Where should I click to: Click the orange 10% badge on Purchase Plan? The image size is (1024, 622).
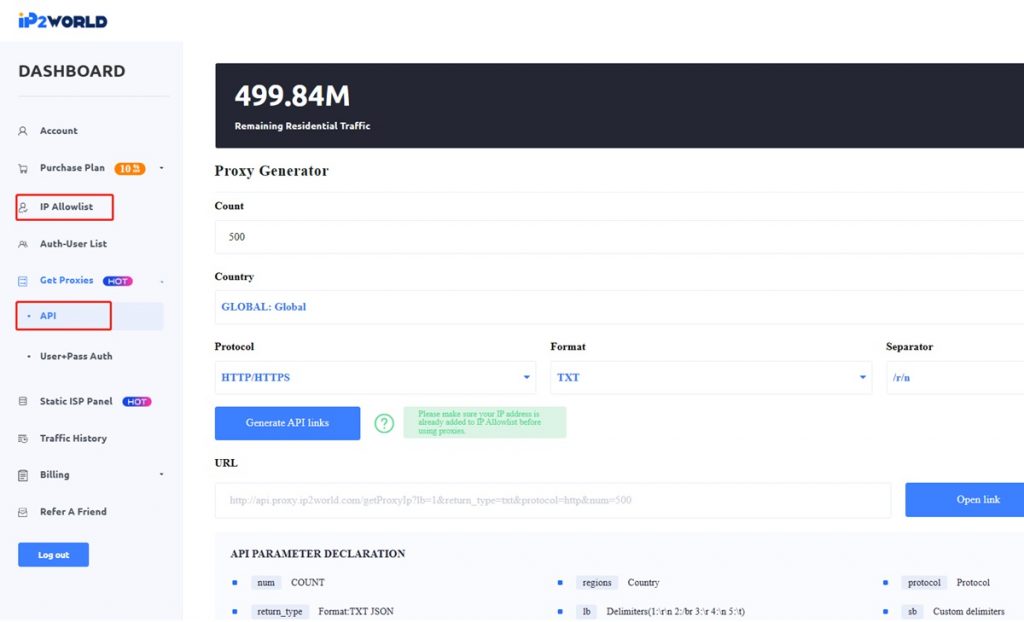130,169
